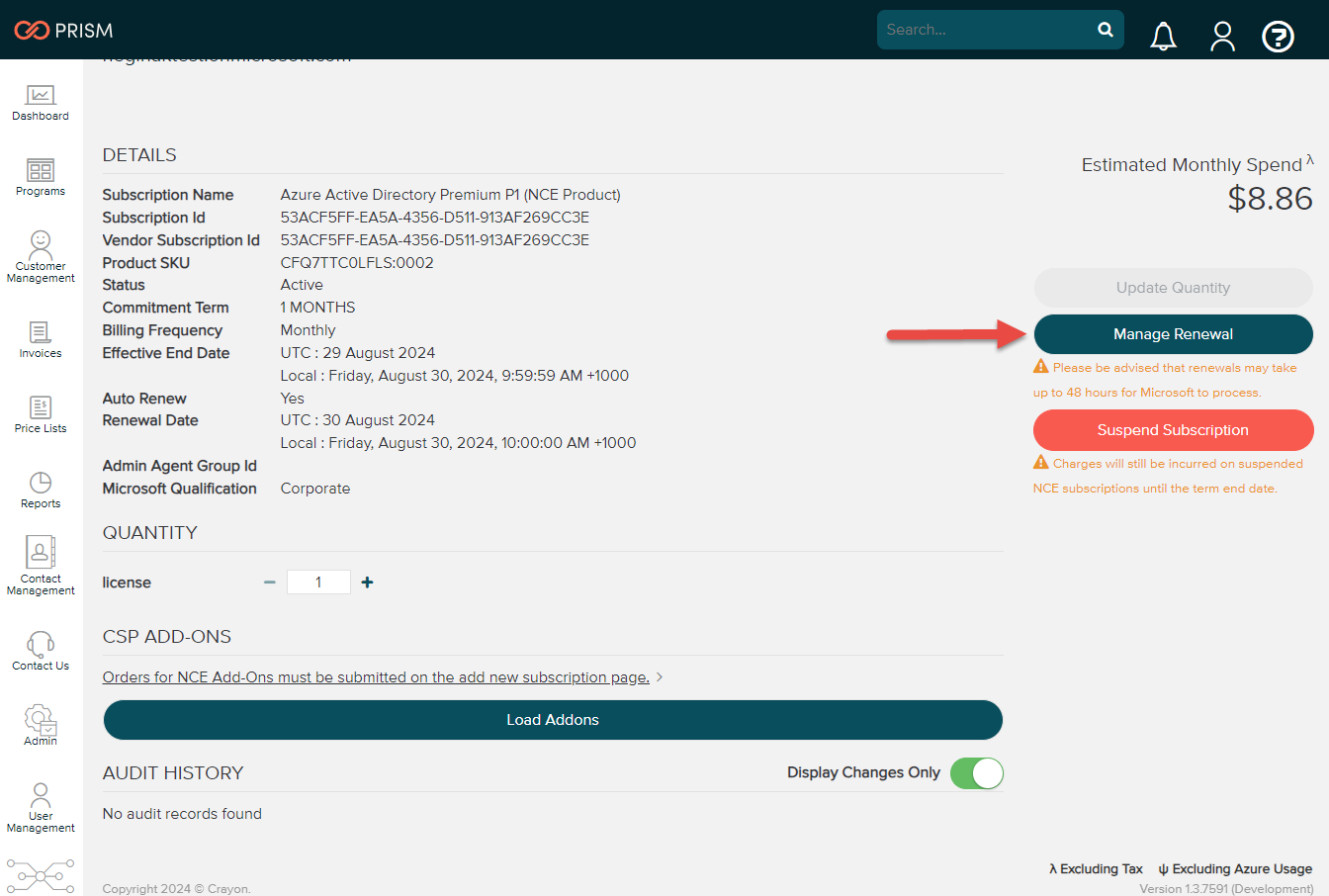Click the search magnifier icon
This screenshot has width=1329, height=896.
[1106, 30]
